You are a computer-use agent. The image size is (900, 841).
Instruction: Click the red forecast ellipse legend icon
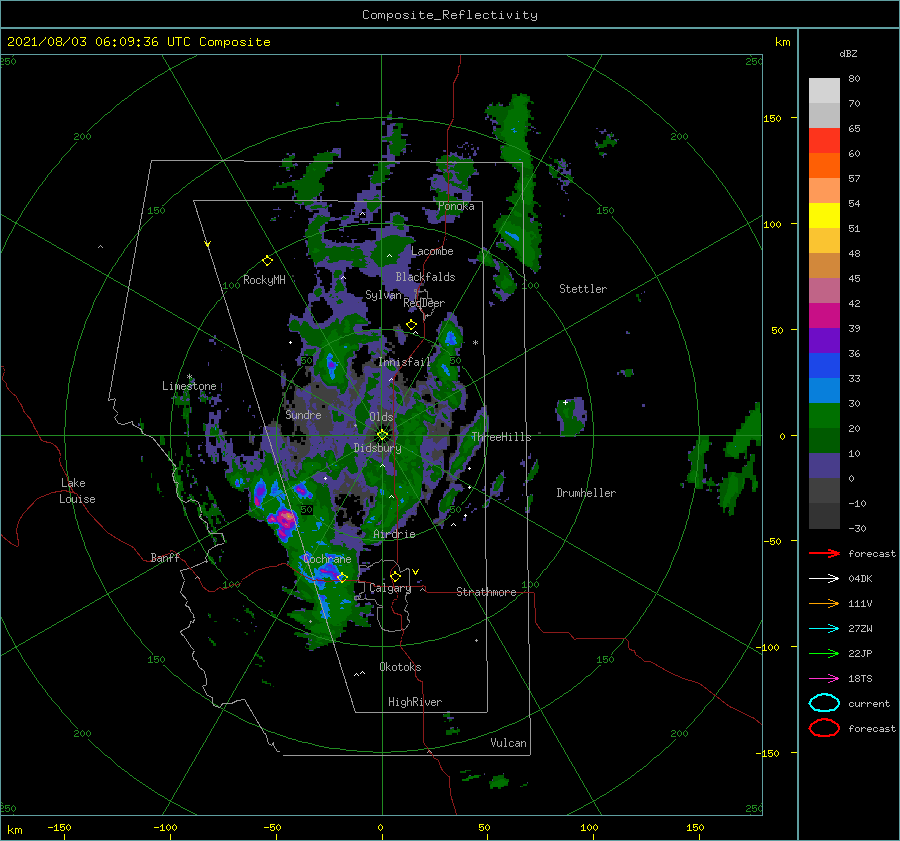(824, 728)
